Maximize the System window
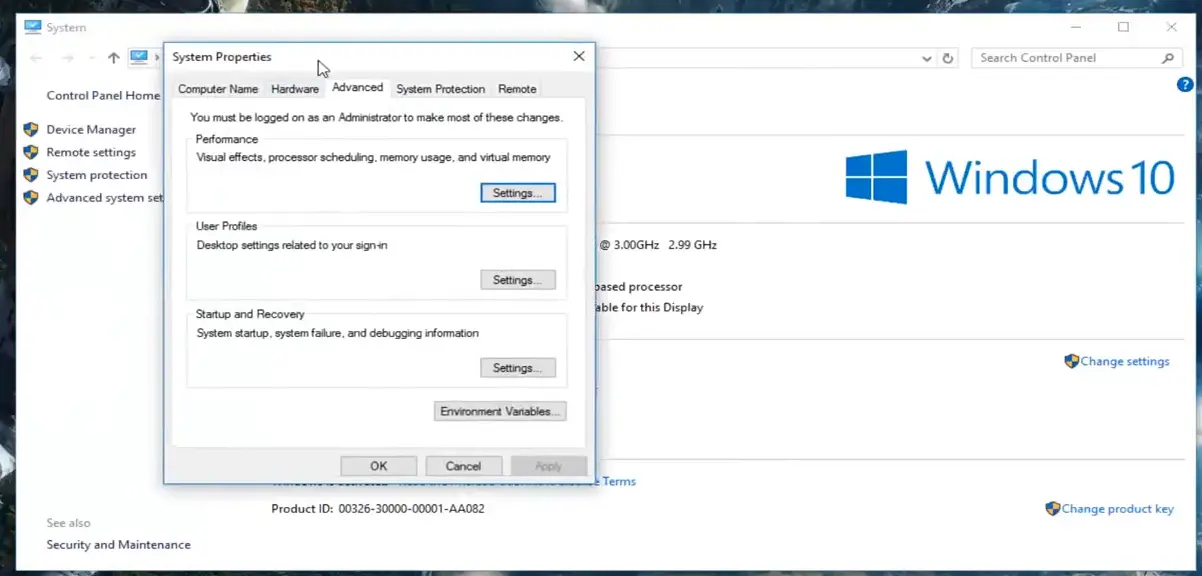Viewport: 1202px width, 576px height. tap(1123, 27)
